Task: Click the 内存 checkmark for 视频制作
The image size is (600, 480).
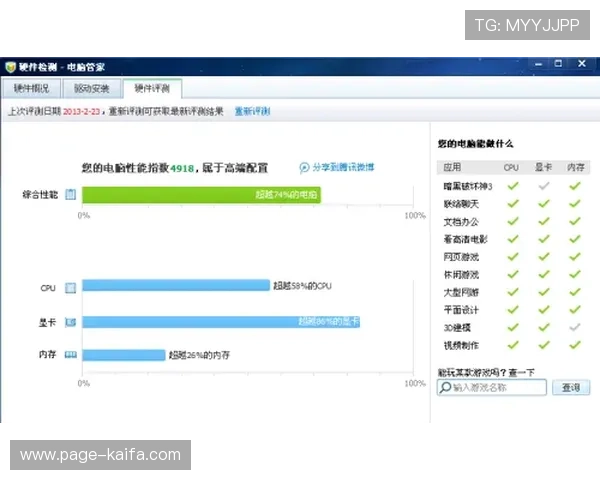Action: [575, 345]
